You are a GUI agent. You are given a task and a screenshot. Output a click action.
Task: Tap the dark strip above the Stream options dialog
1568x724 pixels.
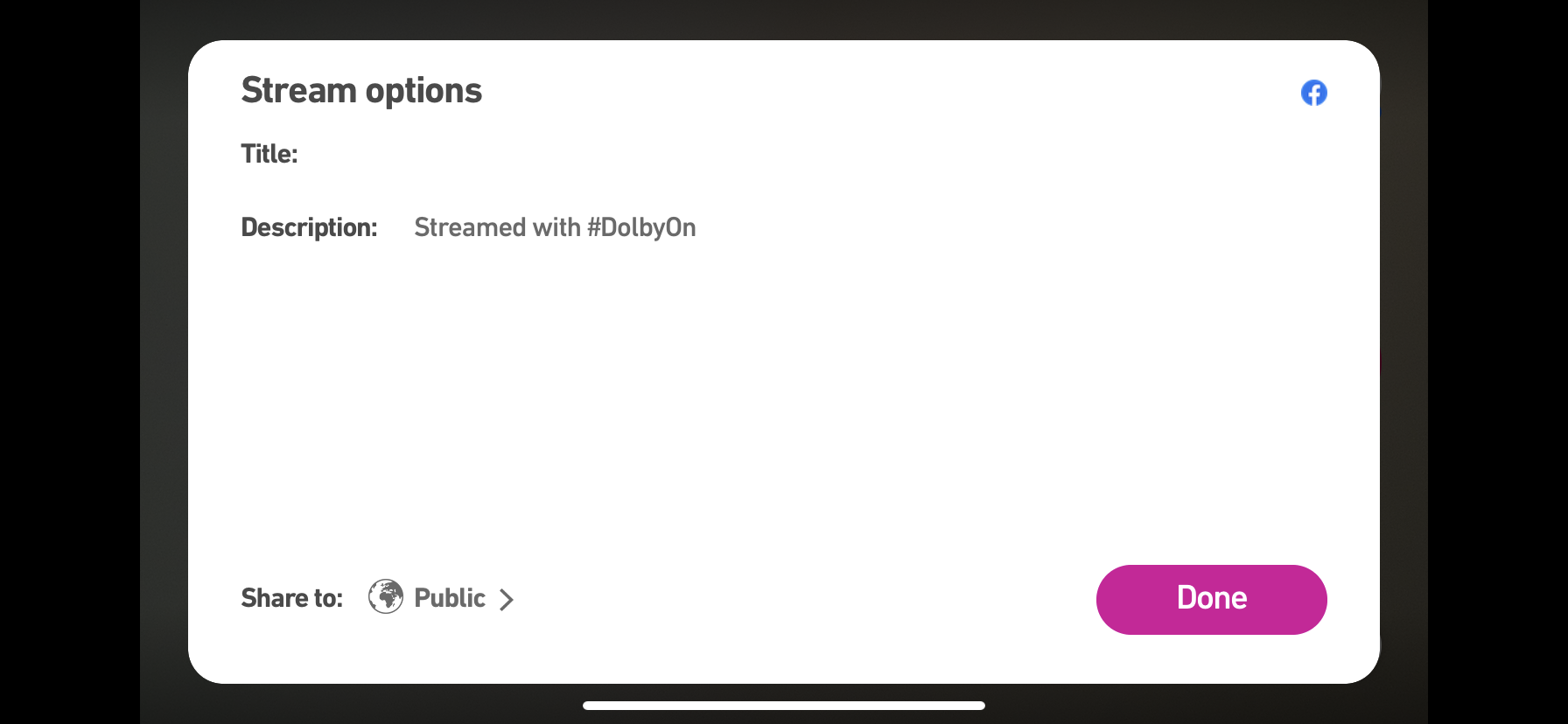(784, 19)
